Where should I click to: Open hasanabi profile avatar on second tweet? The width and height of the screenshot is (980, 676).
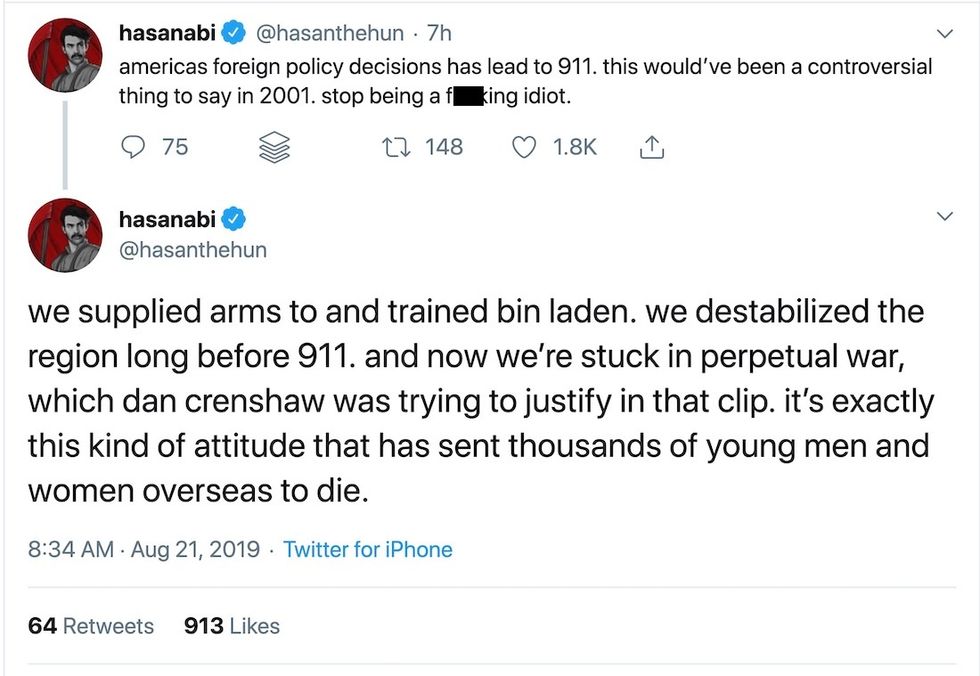point(64,236)
